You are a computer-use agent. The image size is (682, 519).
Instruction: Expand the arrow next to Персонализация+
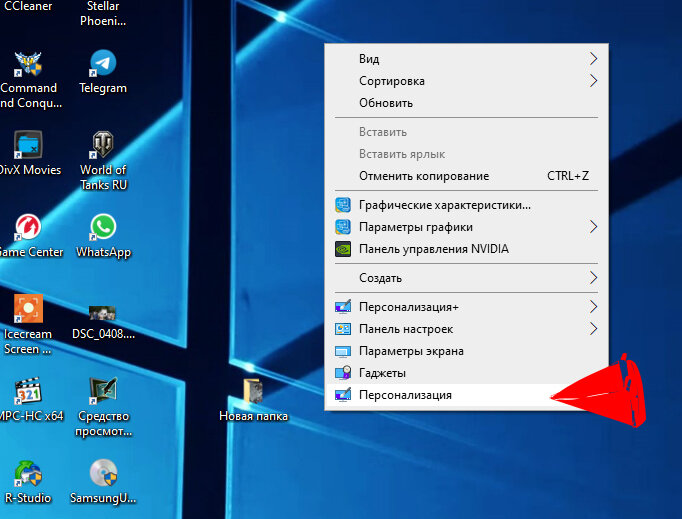pos(593,307)
